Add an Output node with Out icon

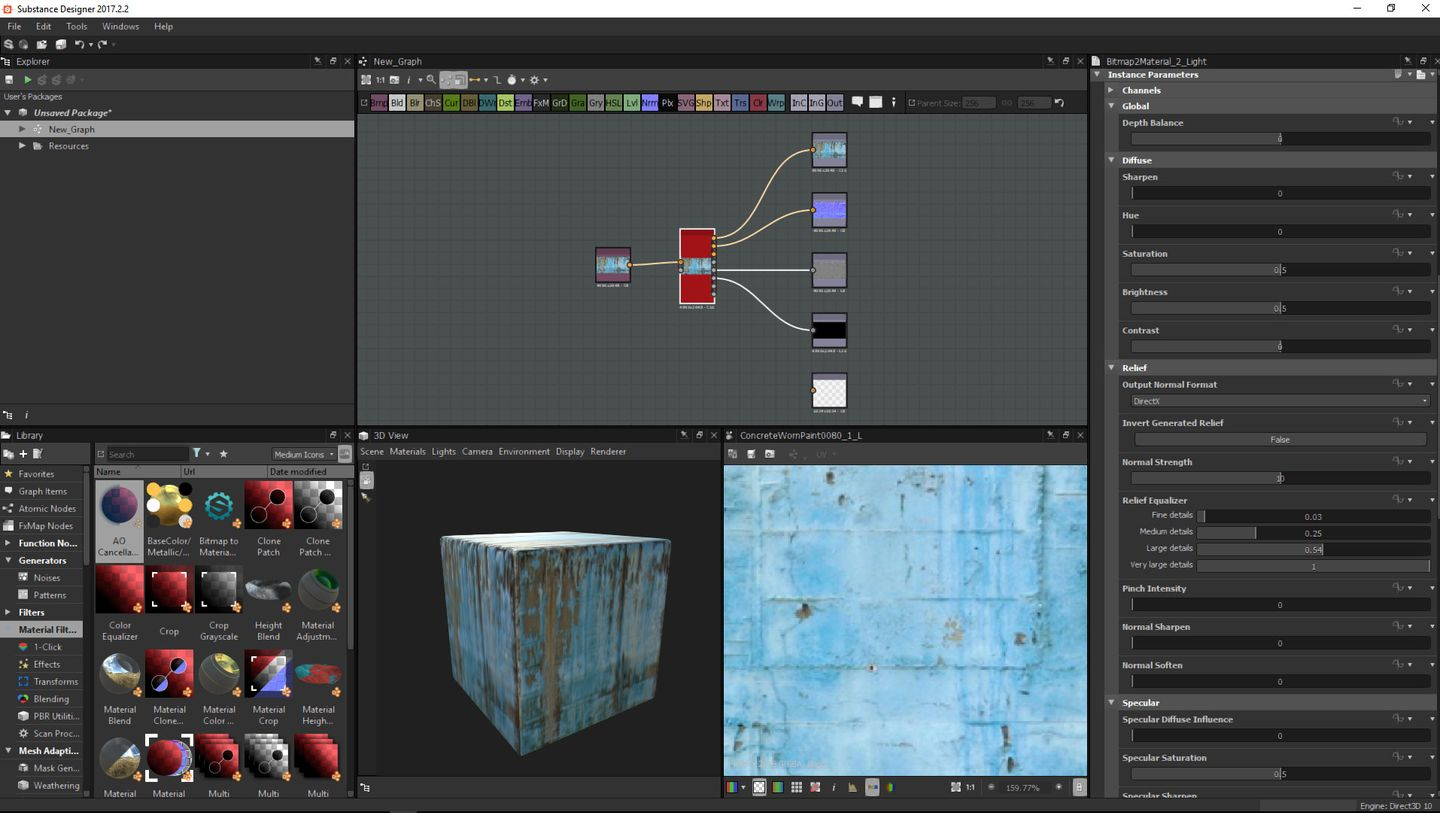(834, 103)
